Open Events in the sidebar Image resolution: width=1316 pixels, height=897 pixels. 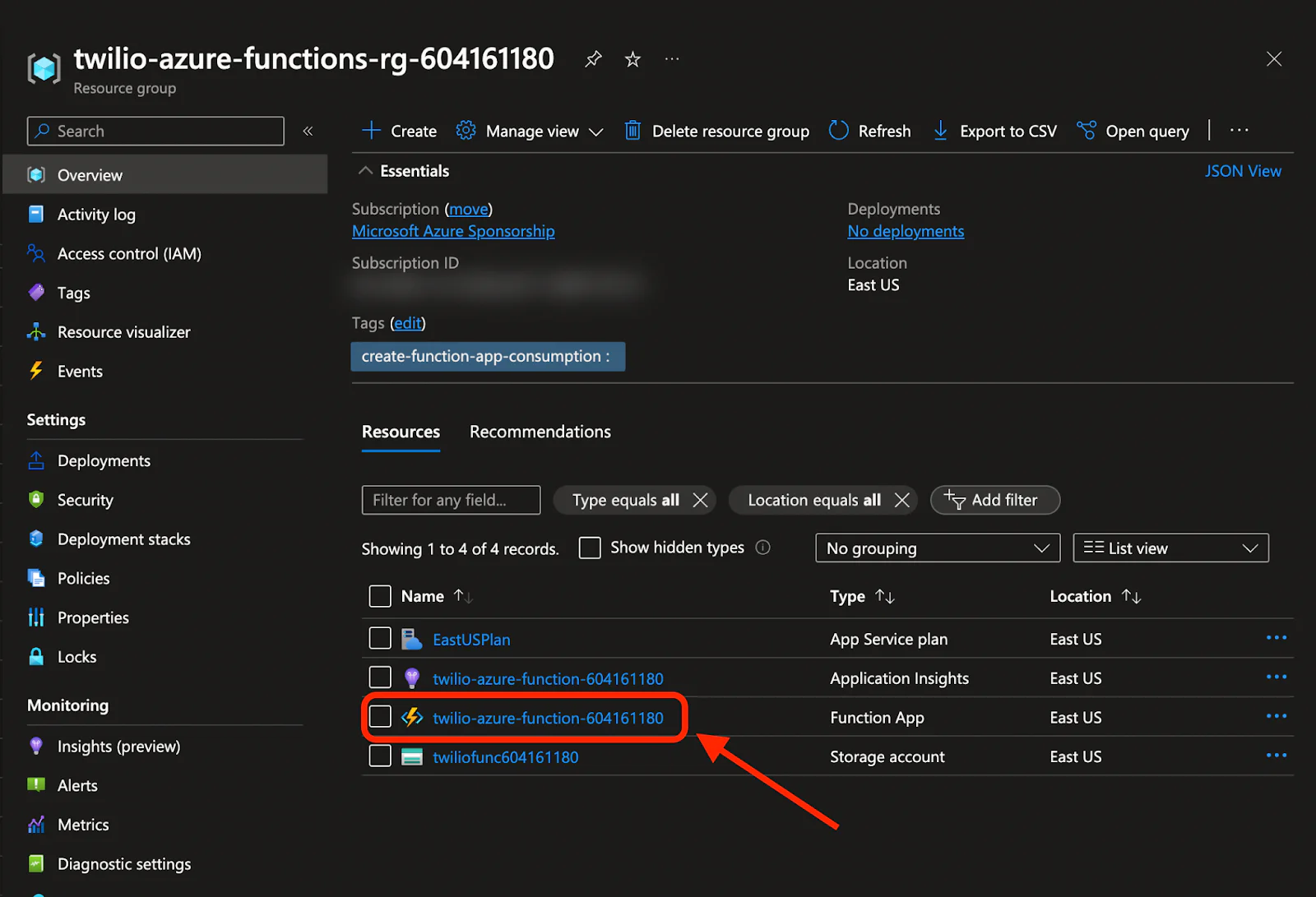point(80,372)
